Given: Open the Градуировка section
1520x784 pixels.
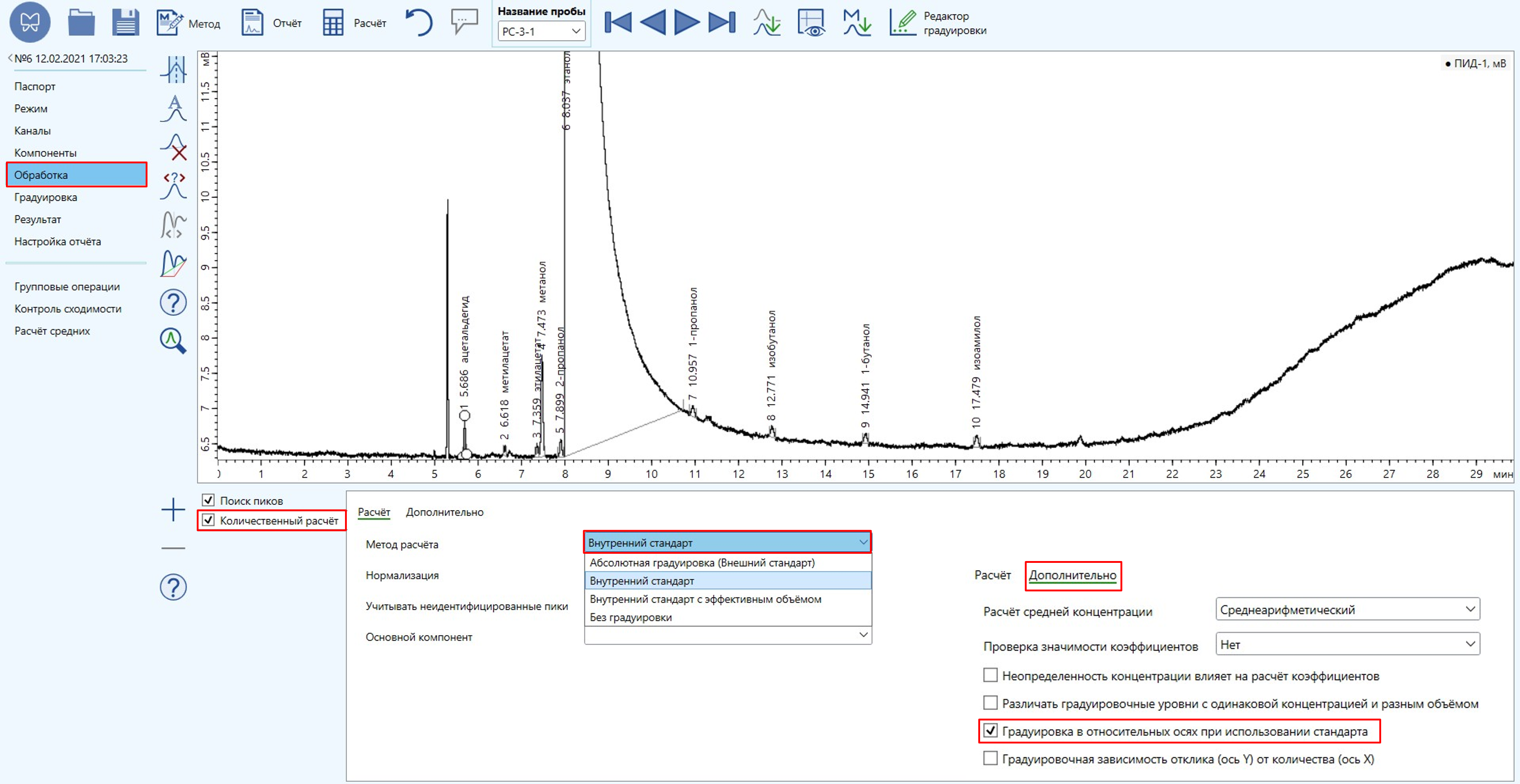Looking at the screenshot, I should click(46, 197).
